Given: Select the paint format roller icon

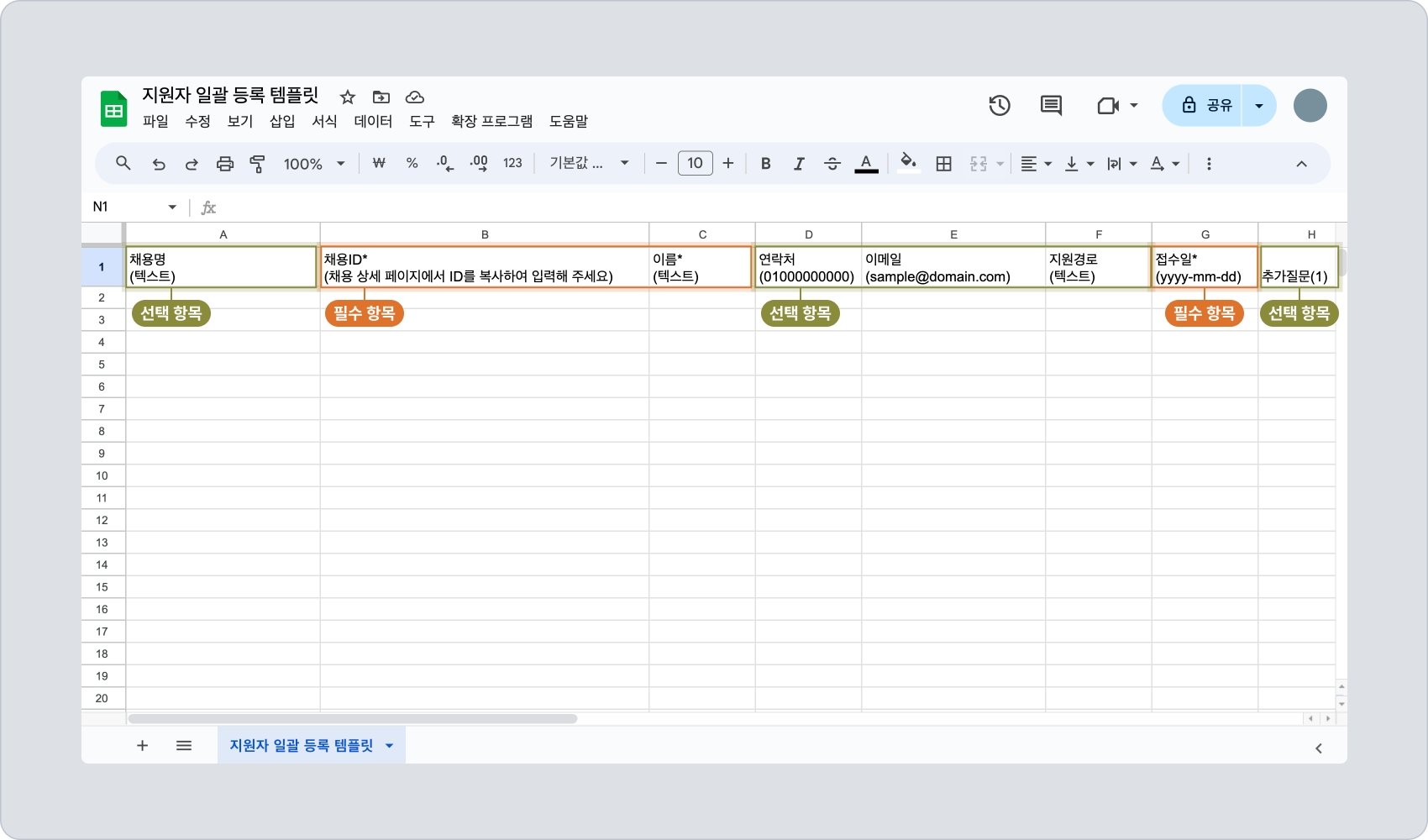Looking at the screenshot, I should (x=258, y=164).
